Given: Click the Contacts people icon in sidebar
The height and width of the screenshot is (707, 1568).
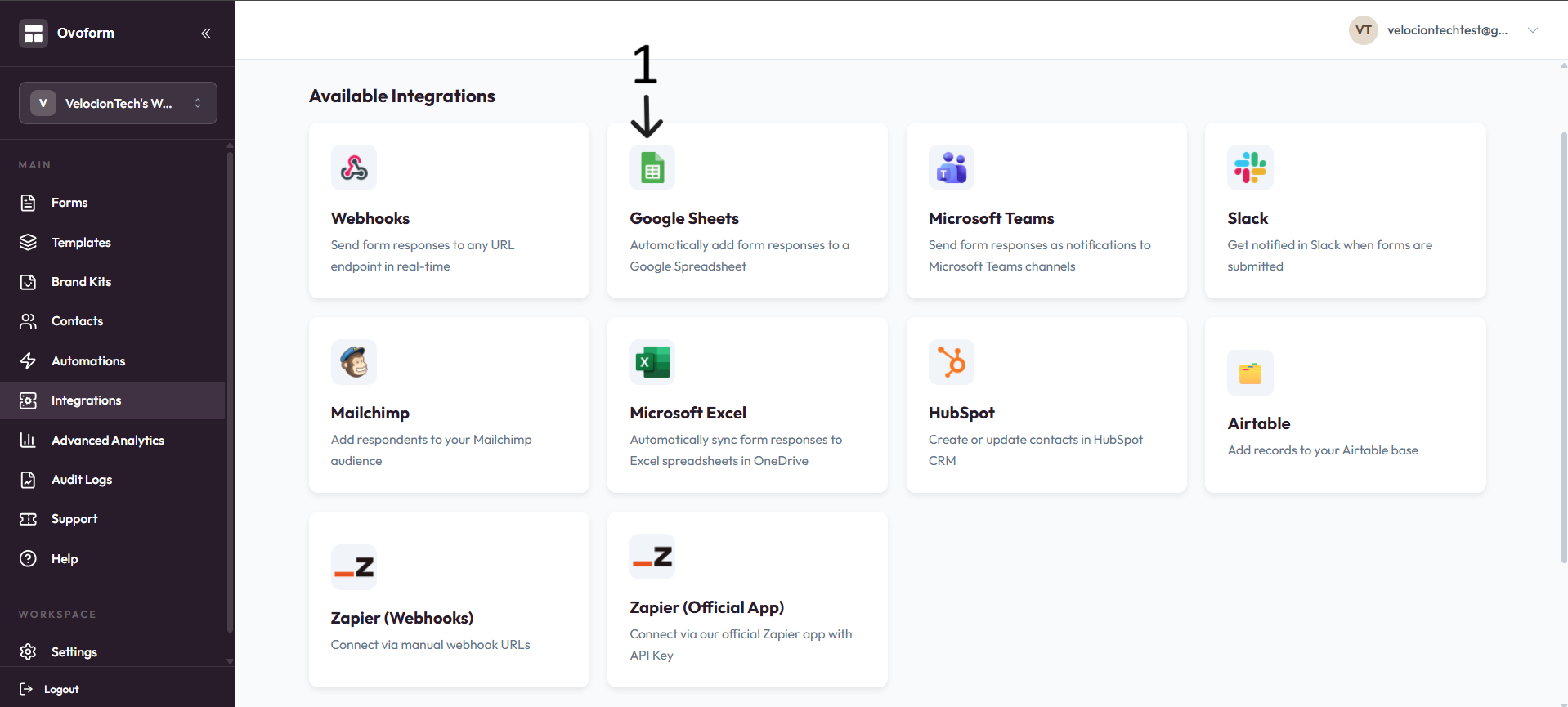Looking at the screenshot, I should 28,321.
